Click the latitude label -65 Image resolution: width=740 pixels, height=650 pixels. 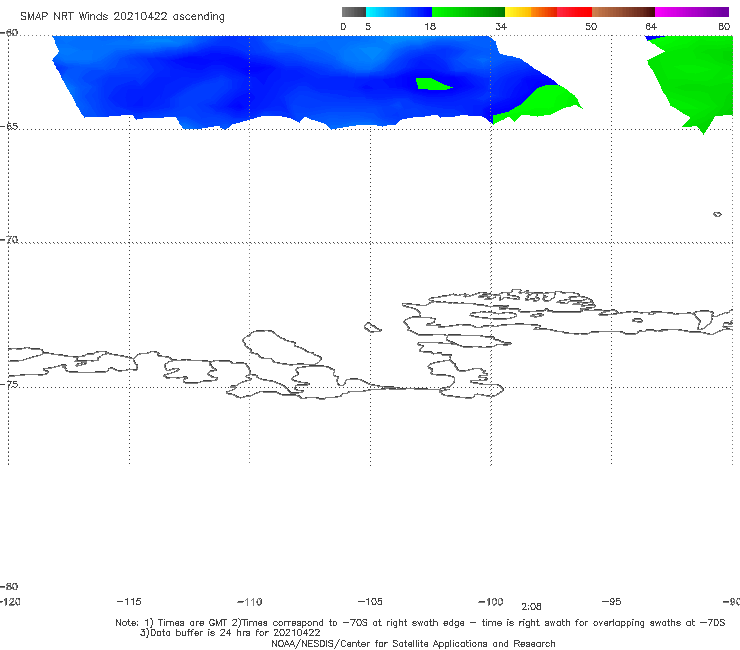pyautogui.click(x=9, y=127)
